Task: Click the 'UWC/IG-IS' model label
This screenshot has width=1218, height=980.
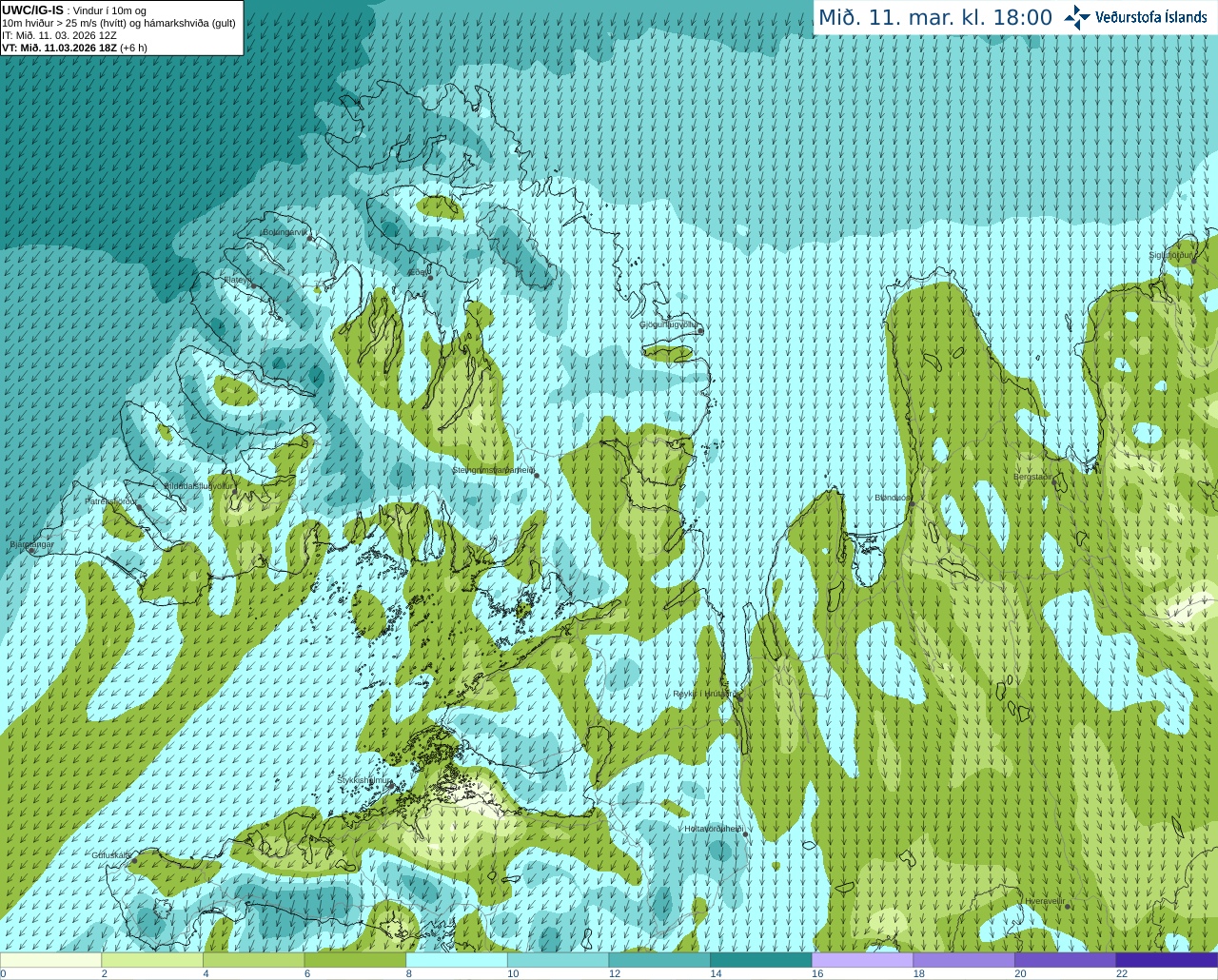Action: pos(32,10)
